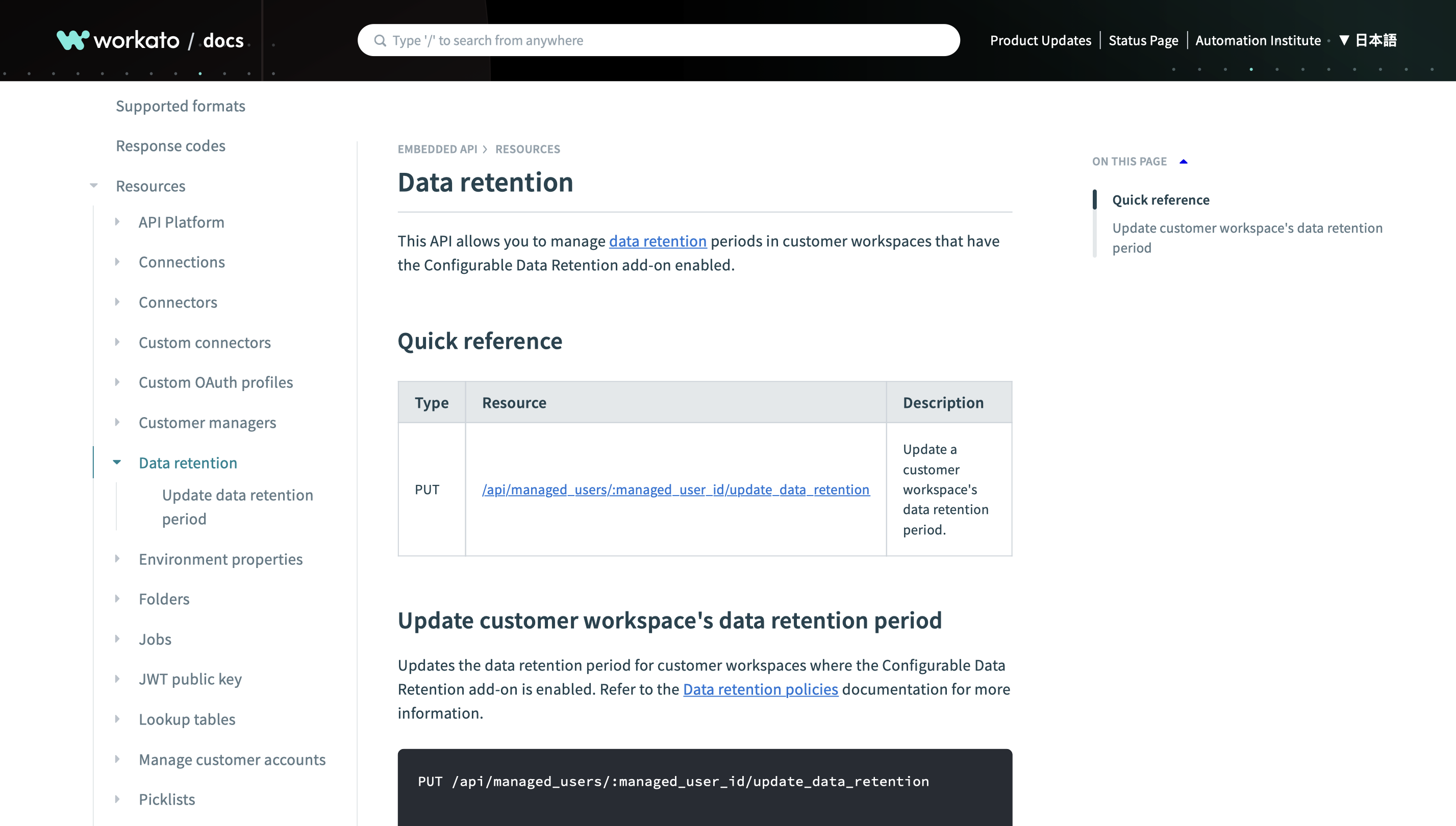
Task: Expand the Lookup tables arrow
Action: [117, 719]
